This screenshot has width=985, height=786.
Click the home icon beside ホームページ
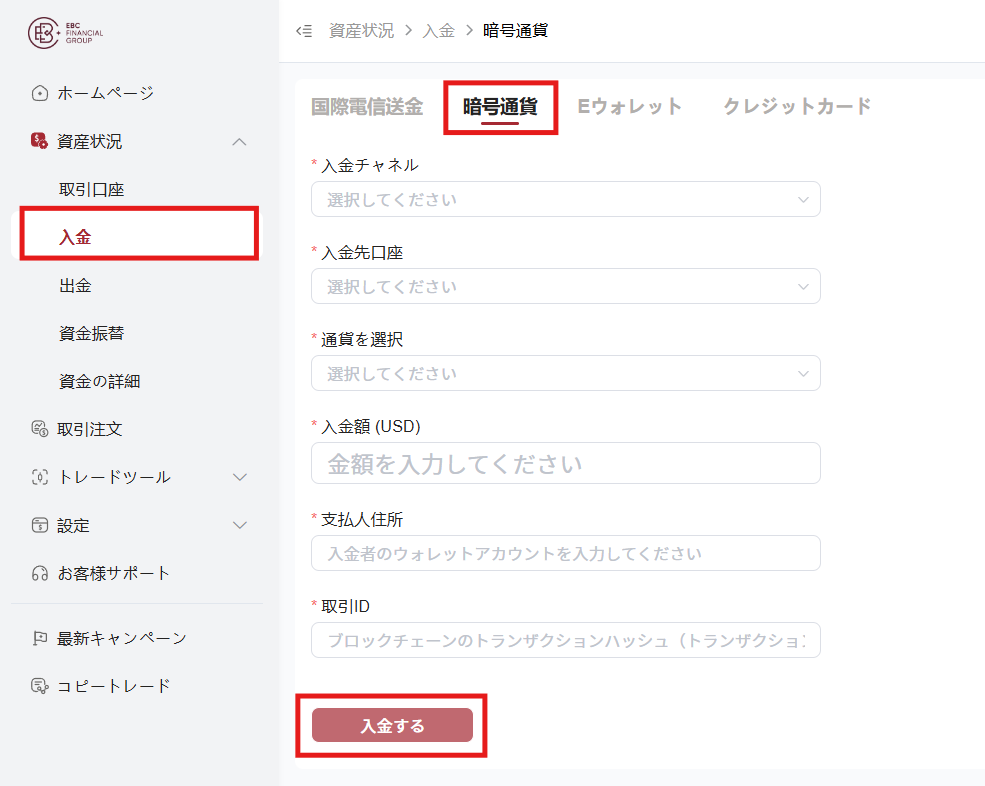[x=40, y=94]
